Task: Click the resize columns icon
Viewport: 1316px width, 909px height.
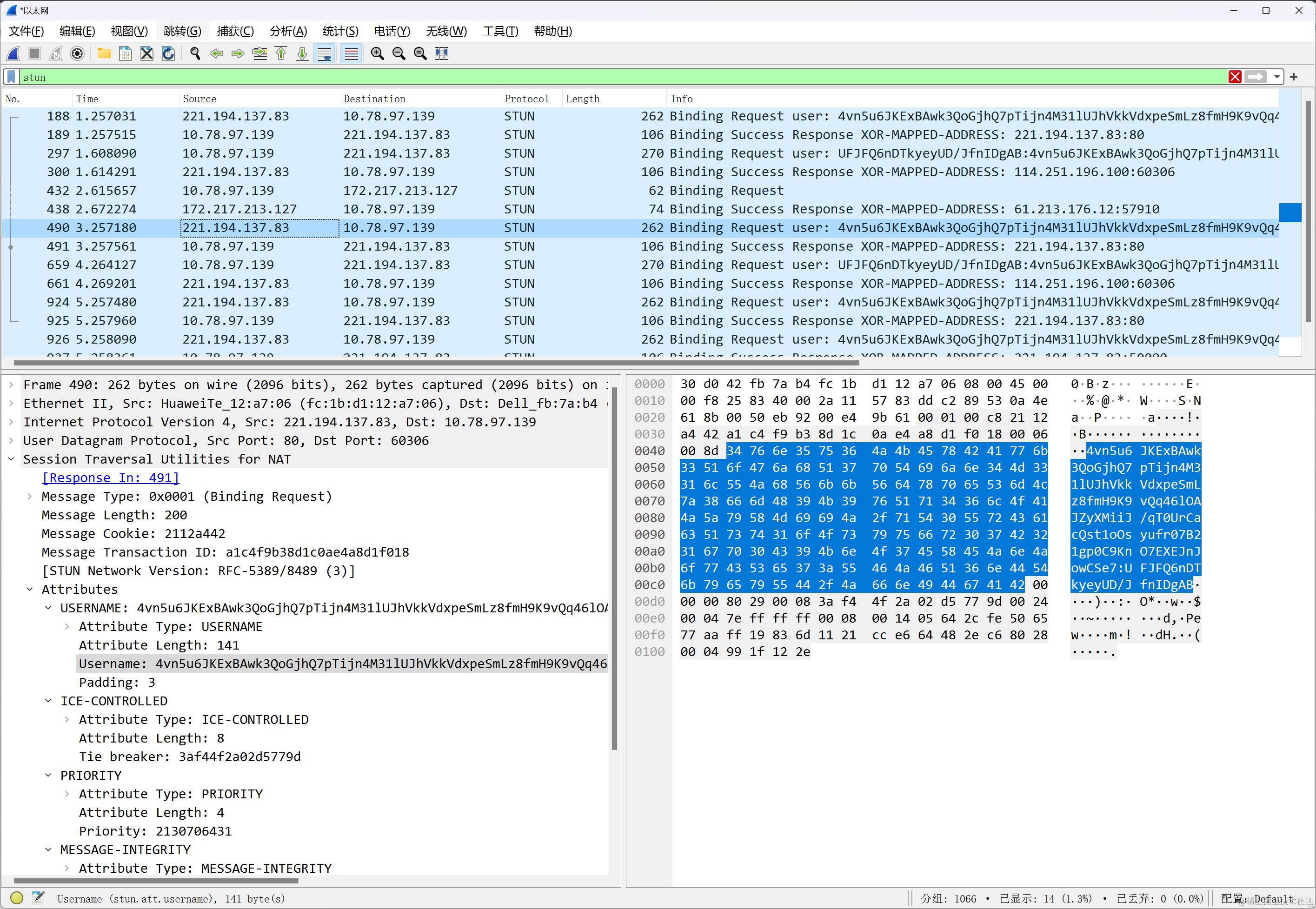Action: pyautogui.click(x=442, y=53)
